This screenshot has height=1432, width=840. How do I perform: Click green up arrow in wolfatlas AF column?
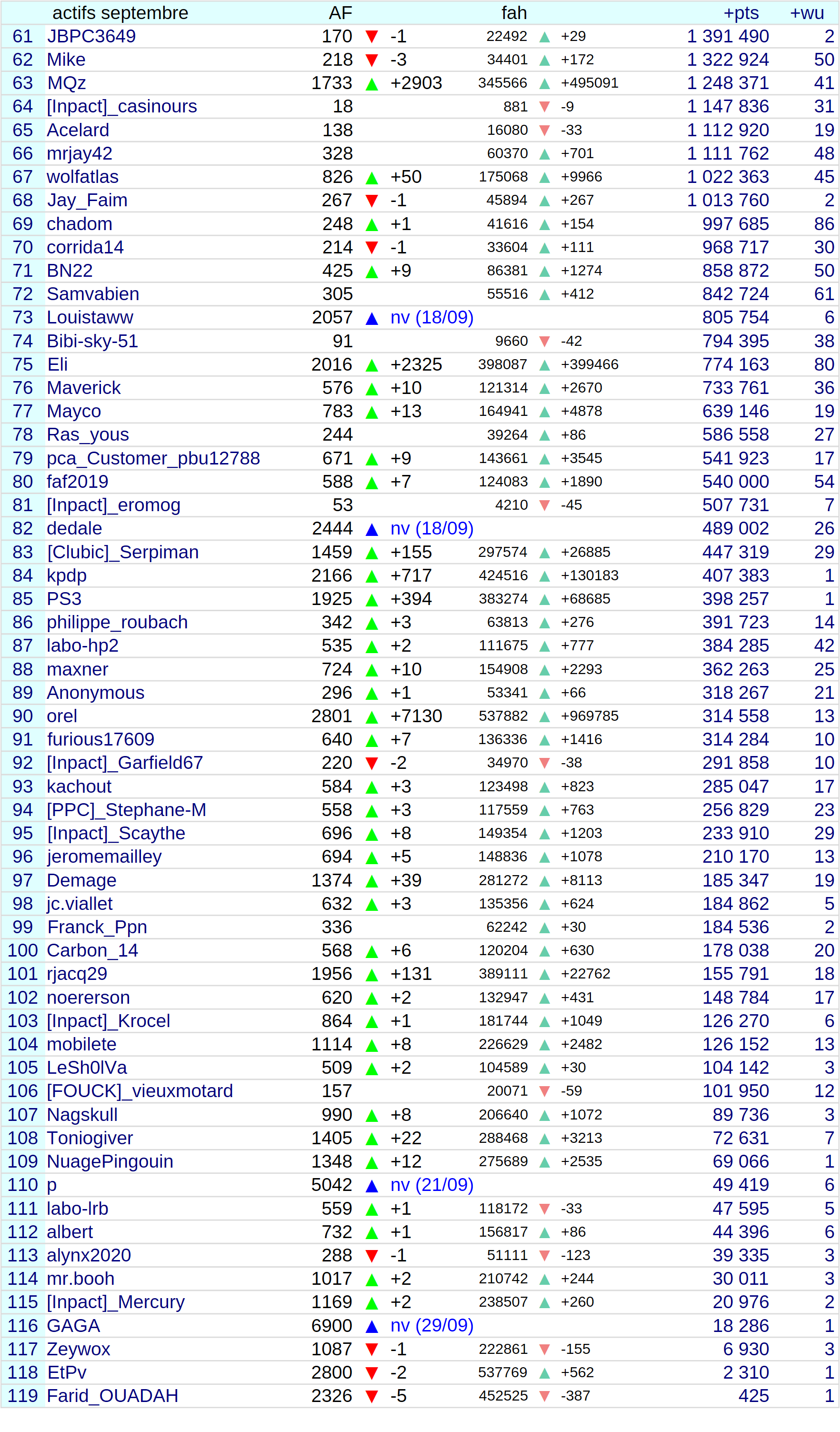pyautogui.click(x=372, y=179)
